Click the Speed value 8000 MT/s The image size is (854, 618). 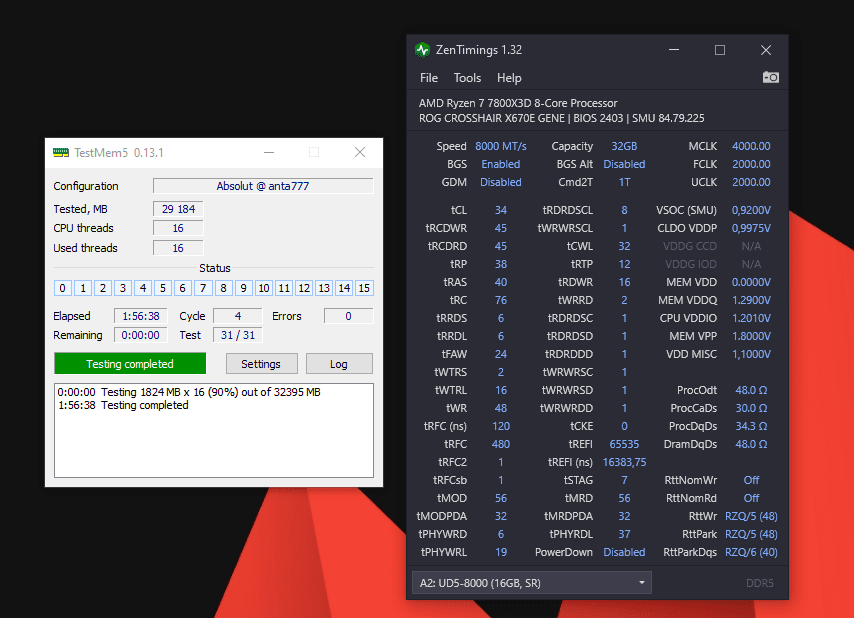click(501, 146)
